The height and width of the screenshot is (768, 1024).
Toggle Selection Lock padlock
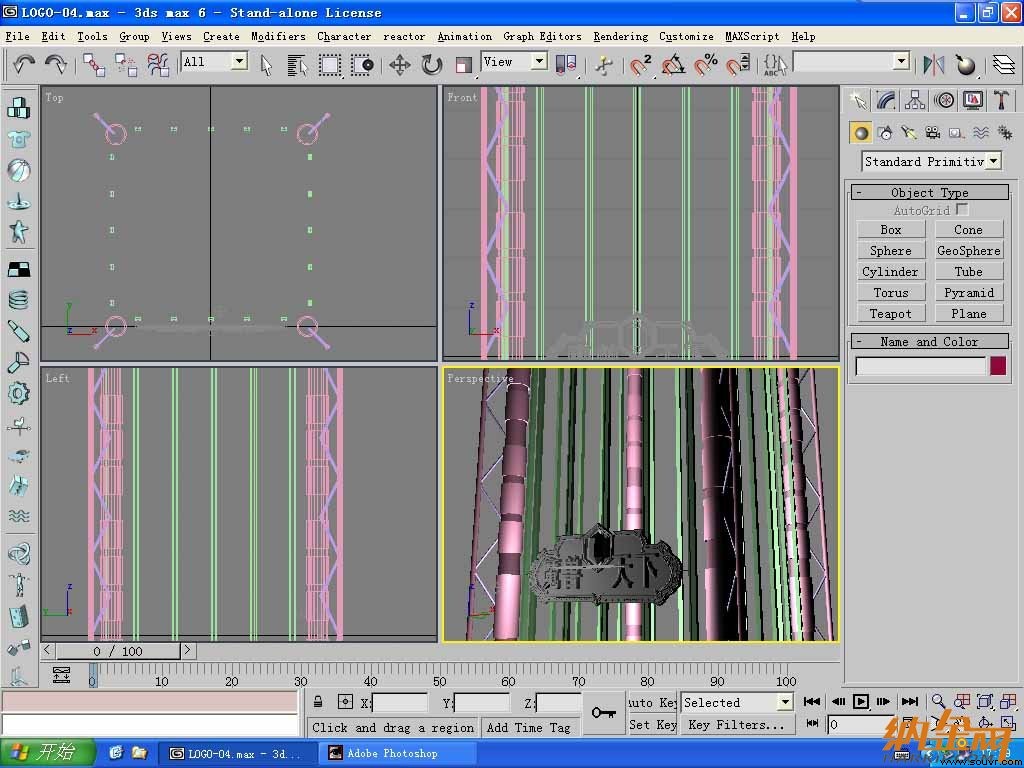click(x=318, y=702)
